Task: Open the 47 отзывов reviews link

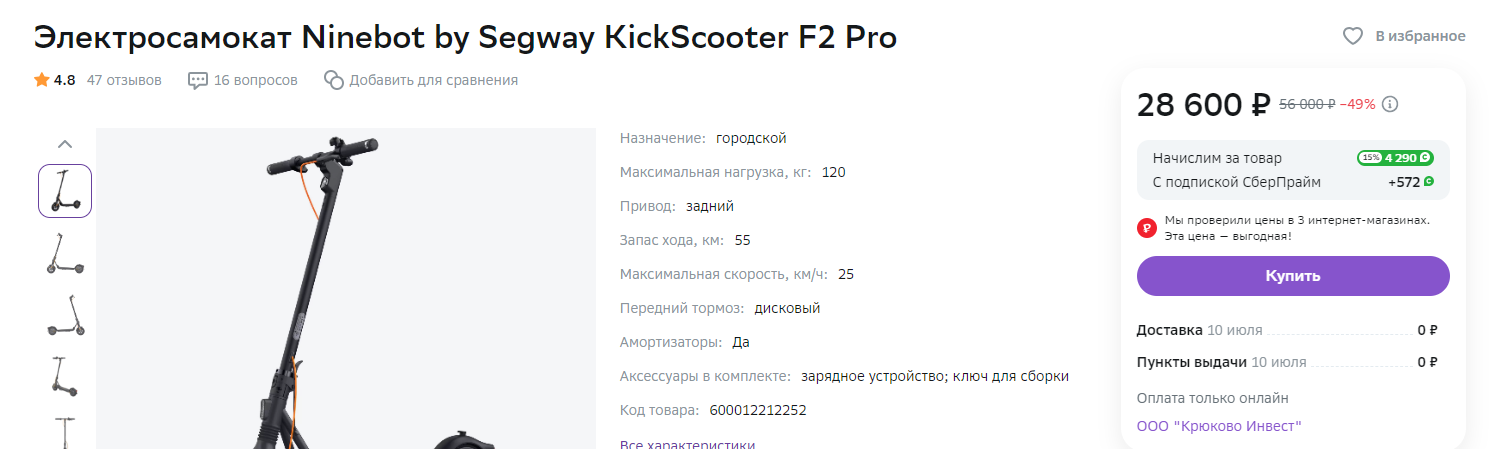Action: coord(124,80)
